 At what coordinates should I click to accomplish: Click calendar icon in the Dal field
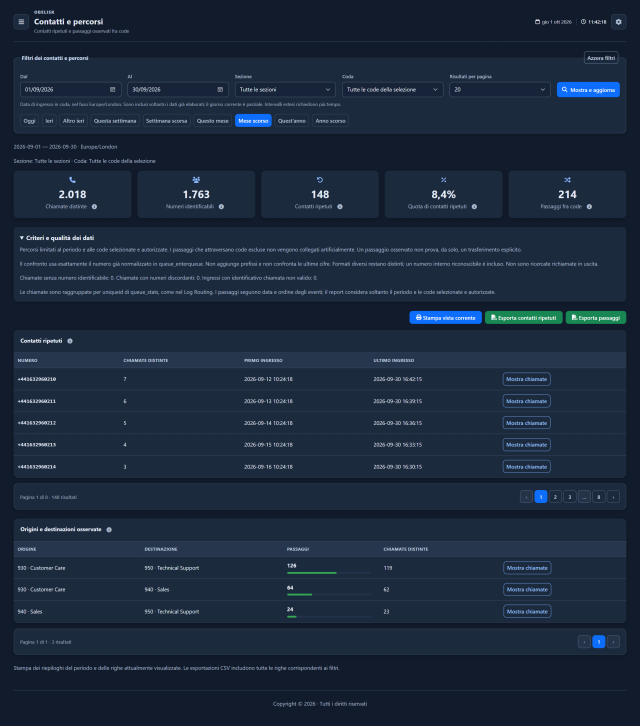coord(113,89)
